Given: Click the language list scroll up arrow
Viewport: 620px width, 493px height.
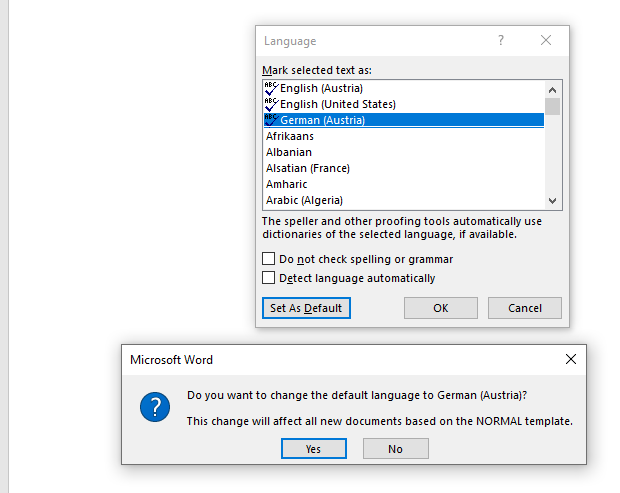Looking at the screenshot, I should coord(552,90).
